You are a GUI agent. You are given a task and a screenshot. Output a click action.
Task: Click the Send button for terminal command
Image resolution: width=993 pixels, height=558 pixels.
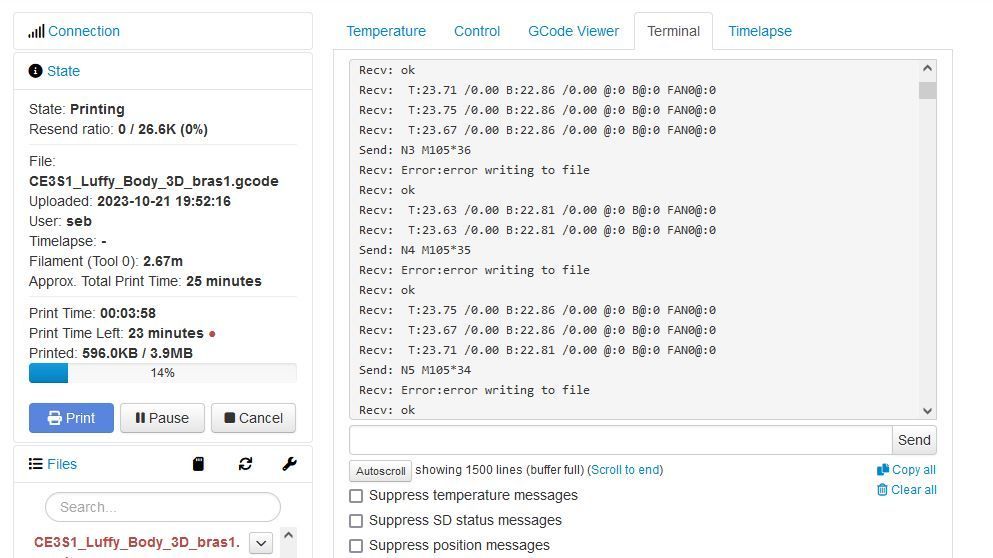pos(914,440)
